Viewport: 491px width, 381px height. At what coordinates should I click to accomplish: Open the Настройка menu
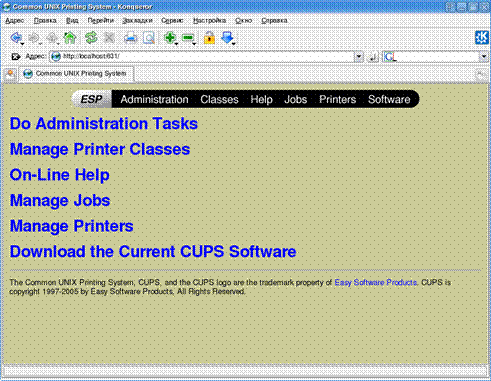pos(209,21)
